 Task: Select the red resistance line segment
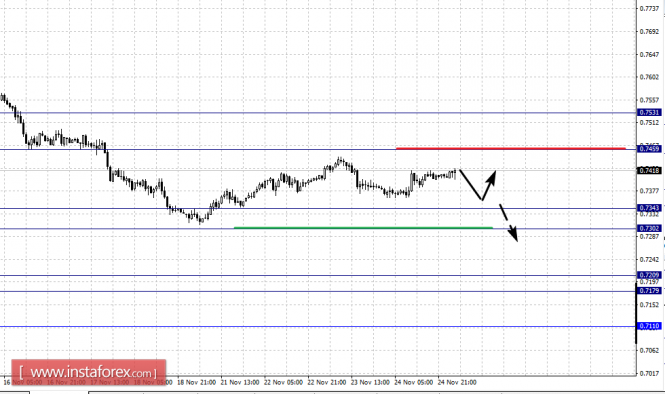pyautogui.click(x=511, y=148)
